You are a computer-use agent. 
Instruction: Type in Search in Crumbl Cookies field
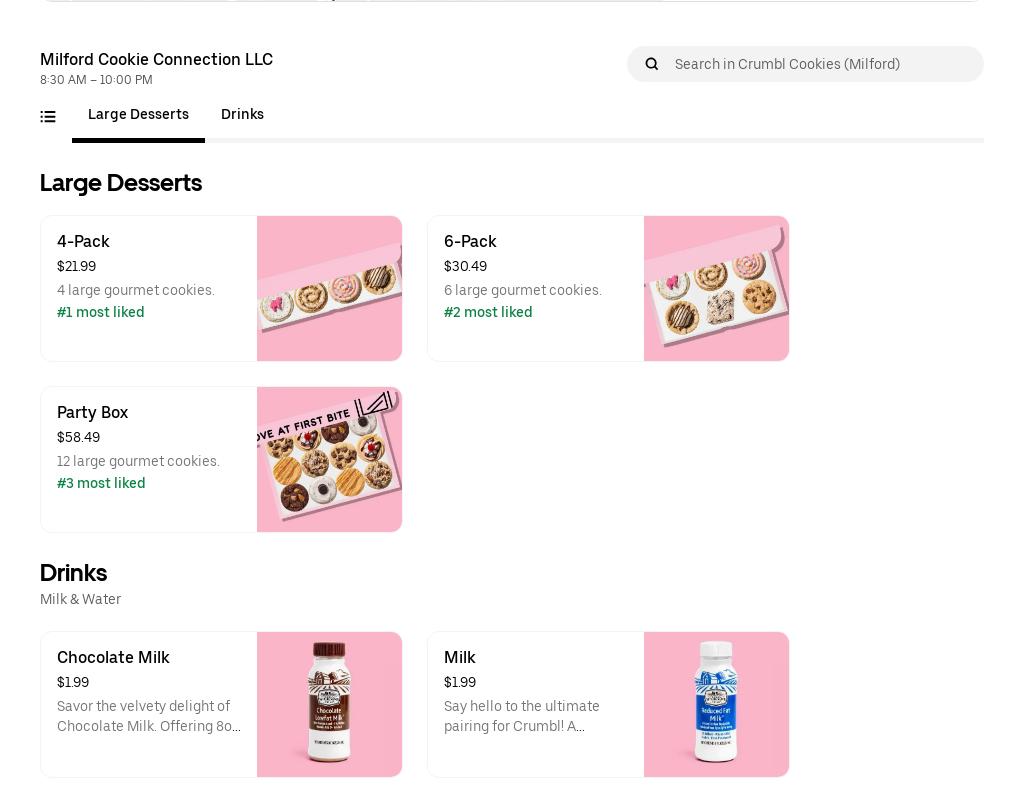point(822,64)
